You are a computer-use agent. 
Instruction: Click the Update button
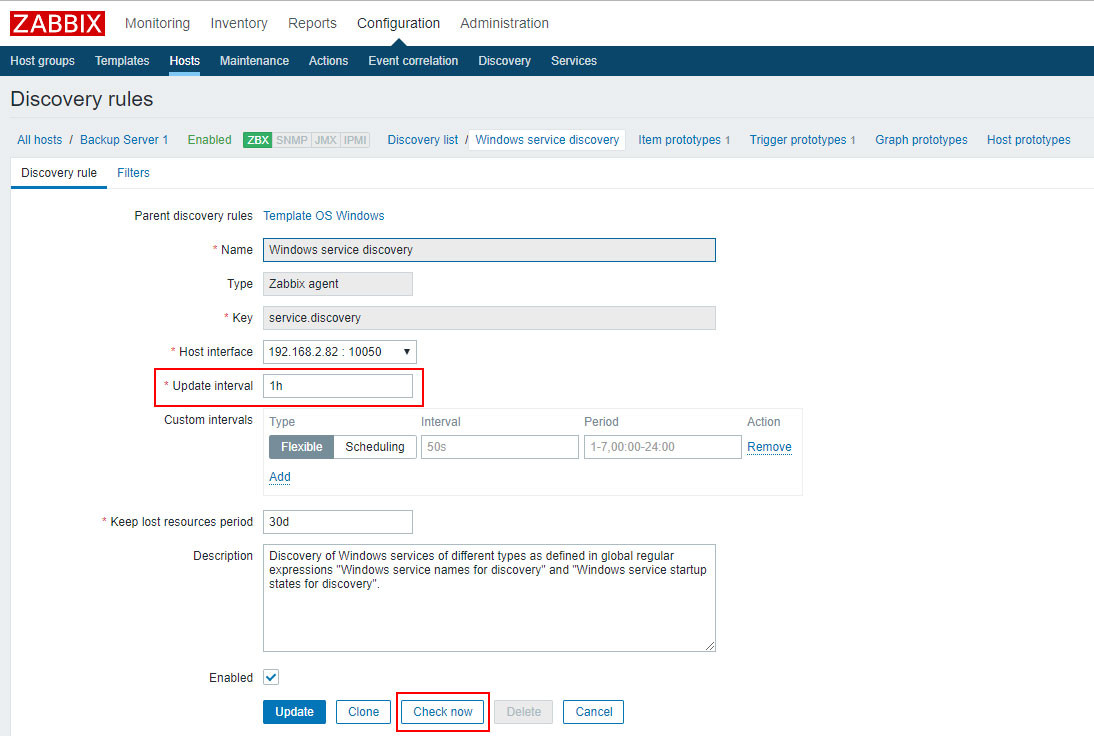(x=294, y=712)
